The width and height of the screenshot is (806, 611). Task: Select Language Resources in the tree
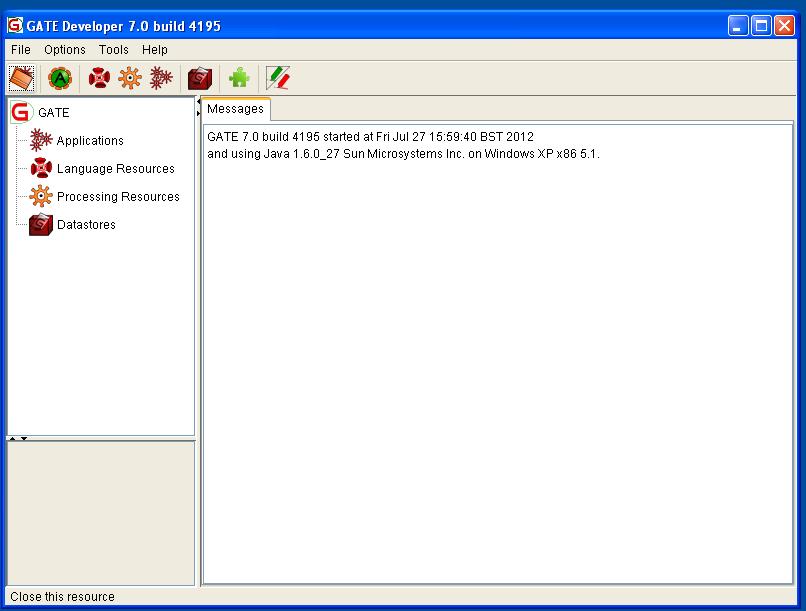(116, 169)
